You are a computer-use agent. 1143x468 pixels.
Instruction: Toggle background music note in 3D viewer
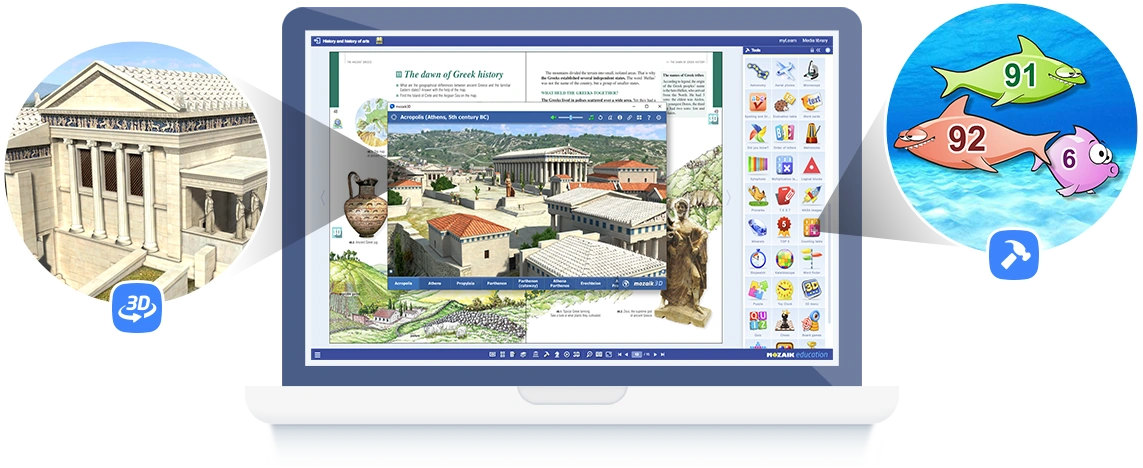[591, 117]
